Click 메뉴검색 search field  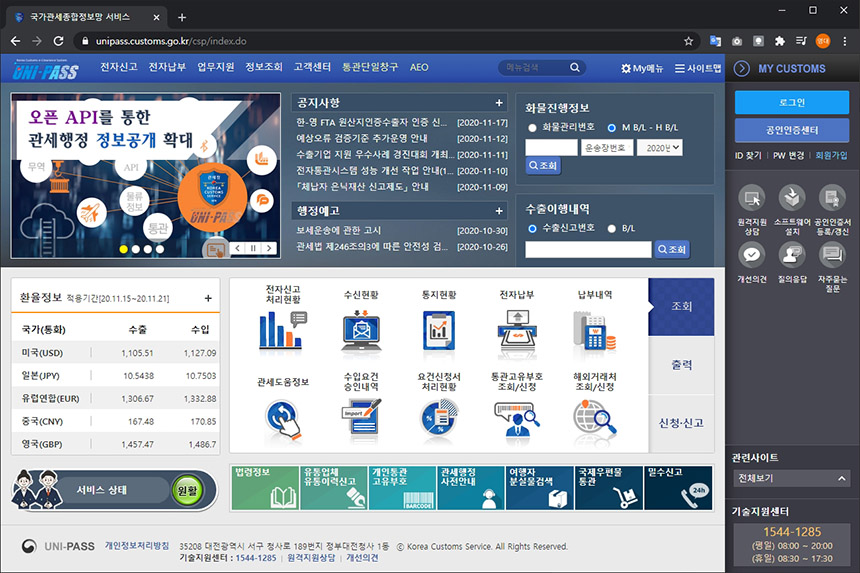click(x=535, y=67)
